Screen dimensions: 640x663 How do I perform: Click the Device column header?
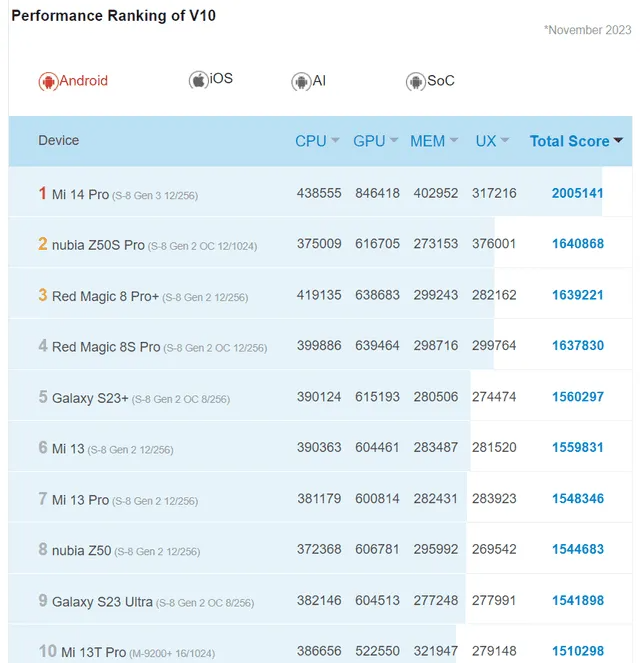pyautogui.click(x=58, y=140)
